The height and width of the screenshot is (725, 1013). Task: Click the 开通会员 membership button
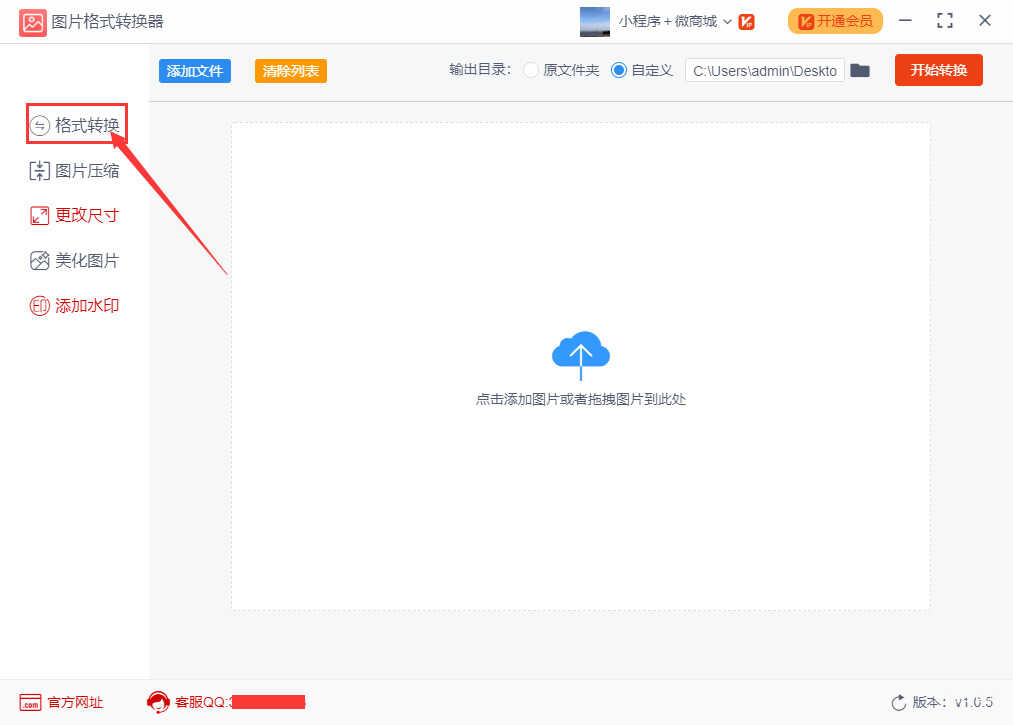835,21
